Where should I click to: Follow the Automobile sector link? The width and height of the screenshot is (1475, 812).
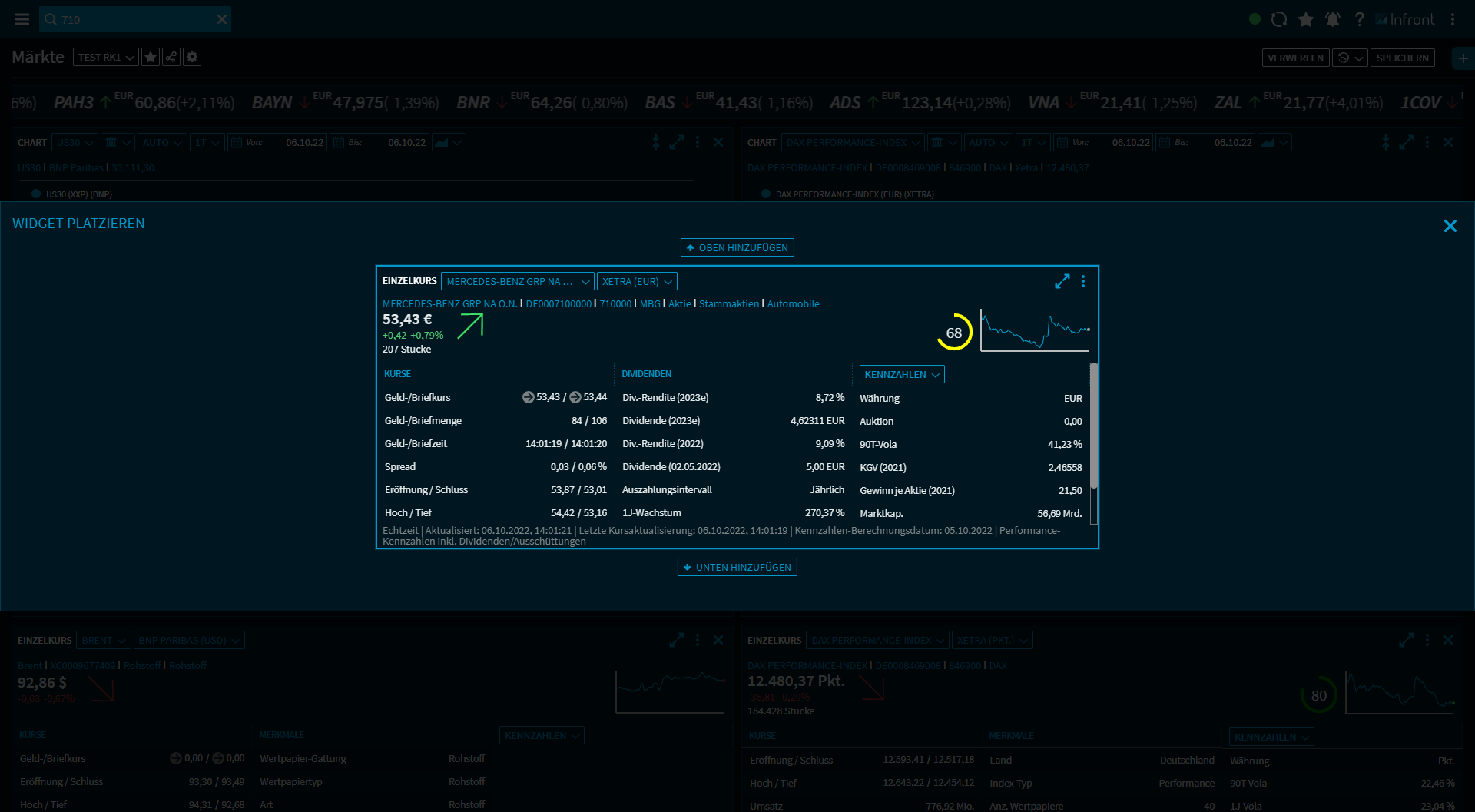pos(793,304)
